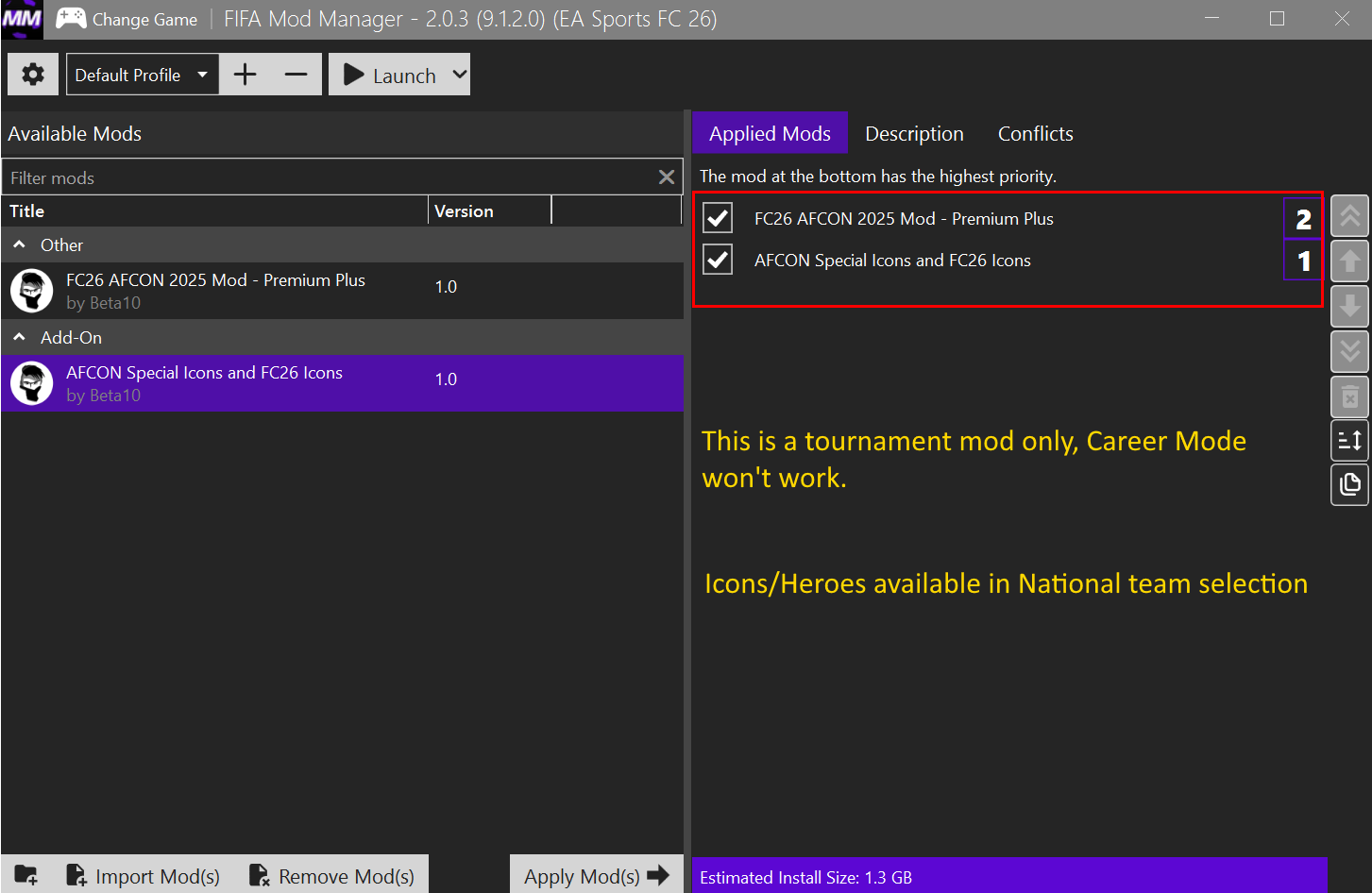Uncheck AFCON Special Icons applied checkbox
Screen dimensions: 1372x893
718,260
